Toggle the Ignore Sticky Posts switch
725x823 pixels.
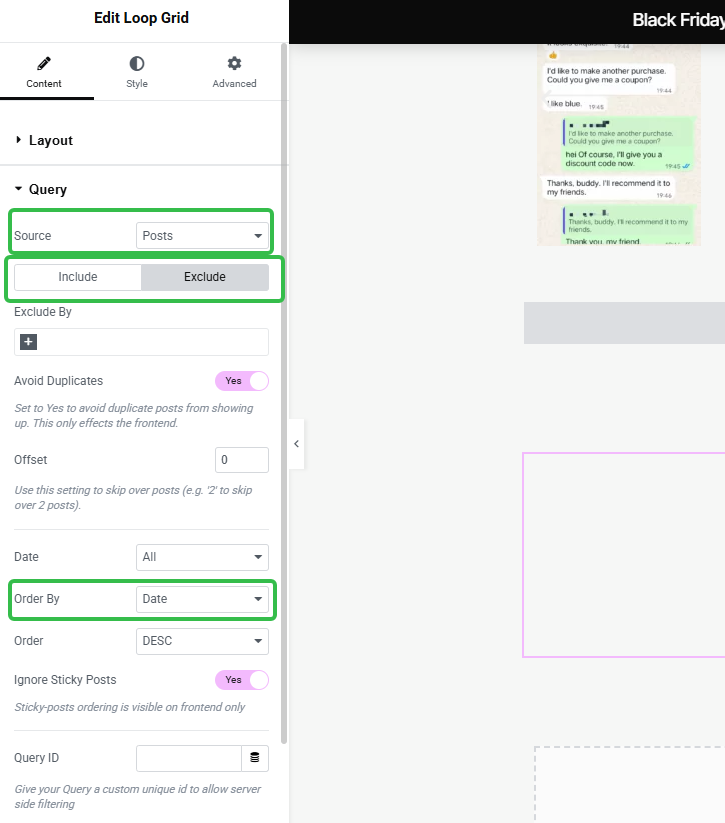(x=242, y=680)
